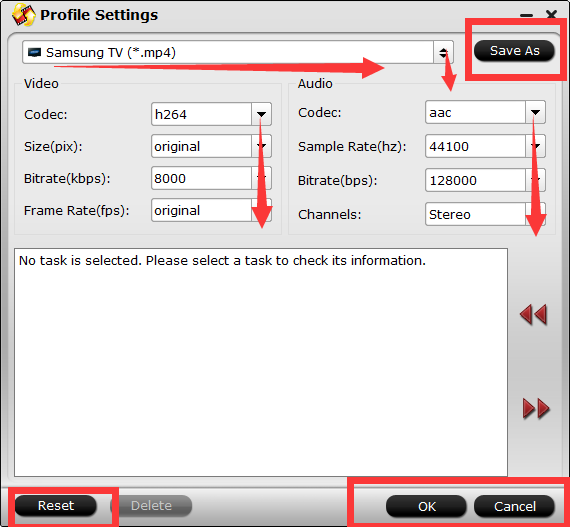Cancel the profile settings changes
The width and height of the screenshot is (570, 527).
click(514, 506)
